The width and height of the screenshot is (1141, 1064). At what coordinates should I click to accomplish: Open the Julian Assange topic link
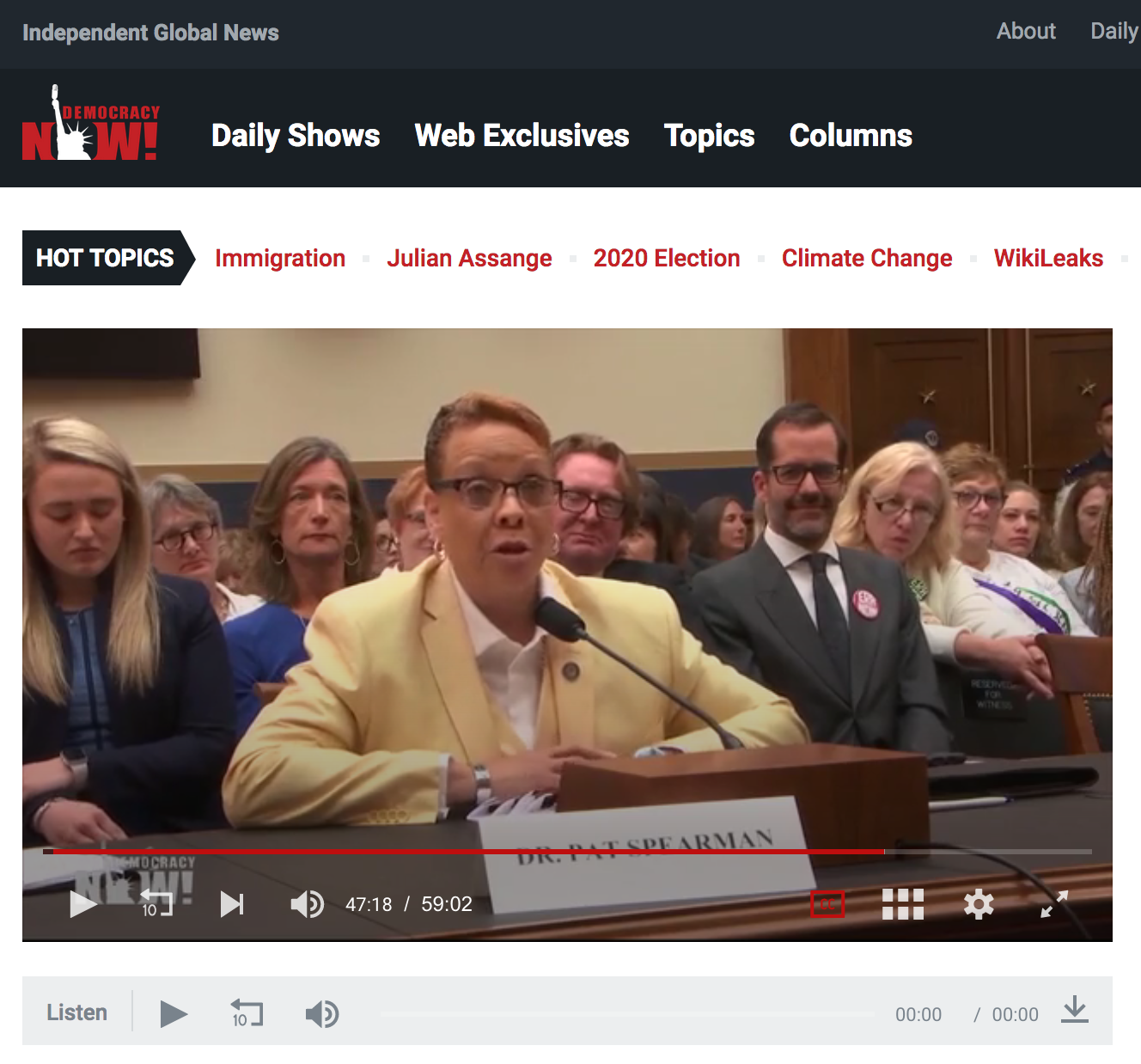[469, 259]
